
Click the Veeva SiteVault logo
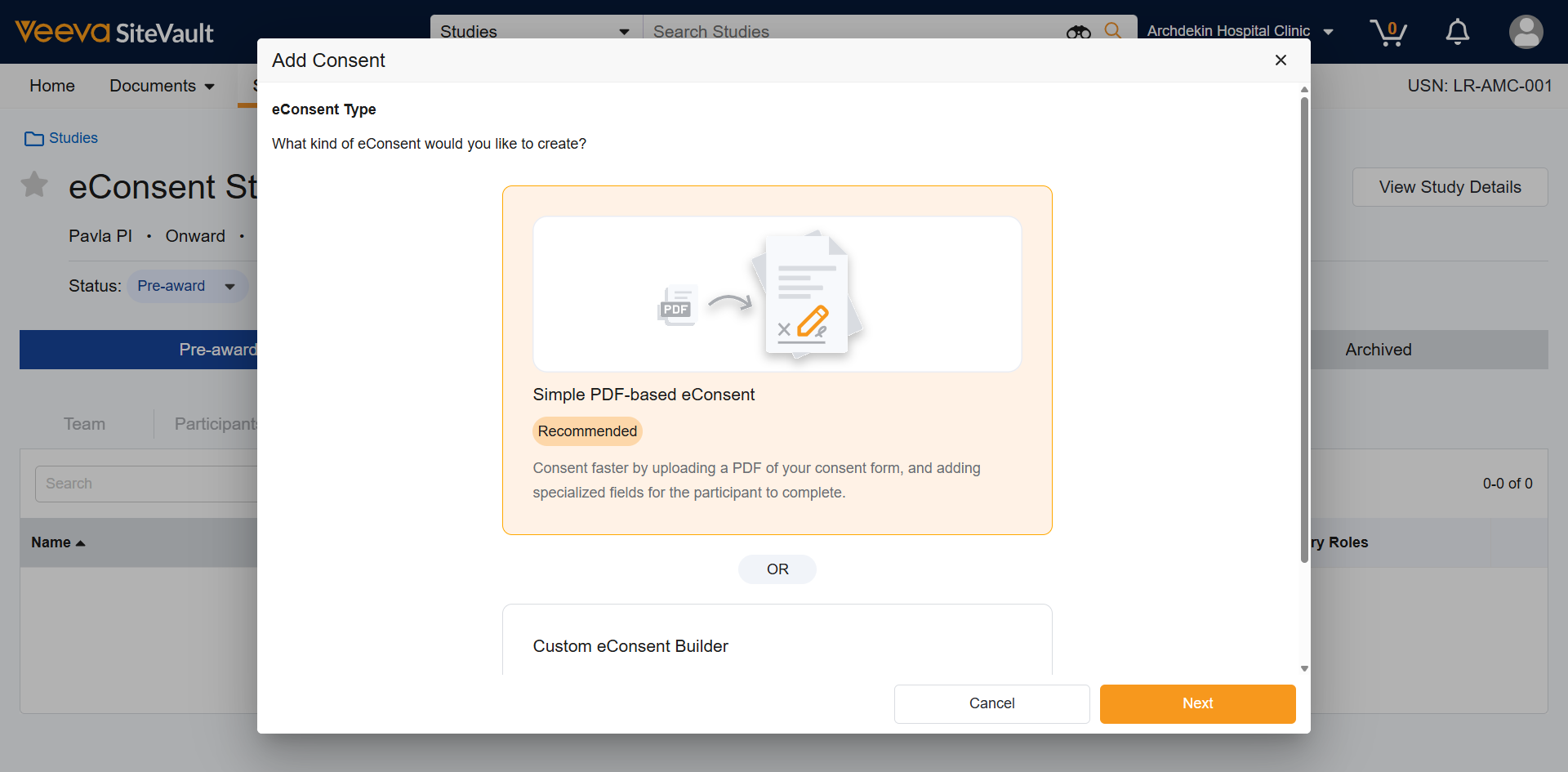click(114, 32)
